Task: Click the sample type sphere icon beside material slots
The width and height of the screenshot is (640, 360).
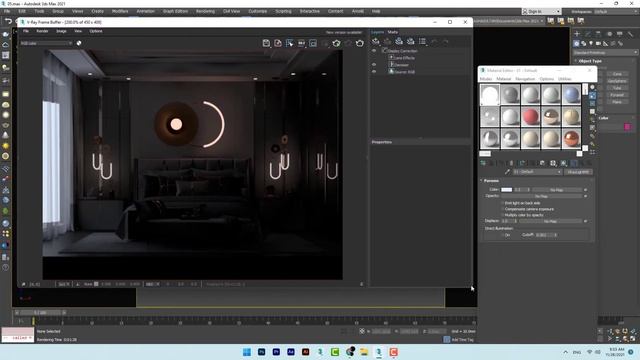Action: pyautogui.click(x=592, y=87)
